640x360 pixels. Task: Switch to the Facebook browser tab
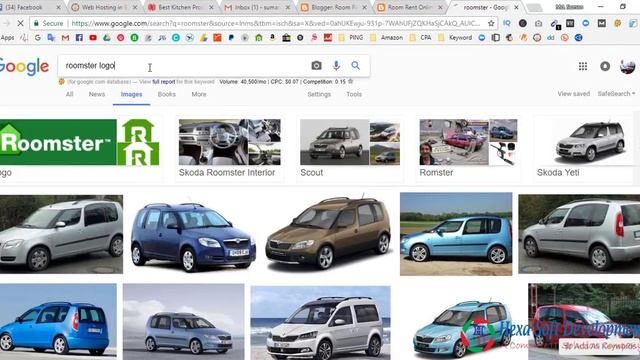coord(29,7)
